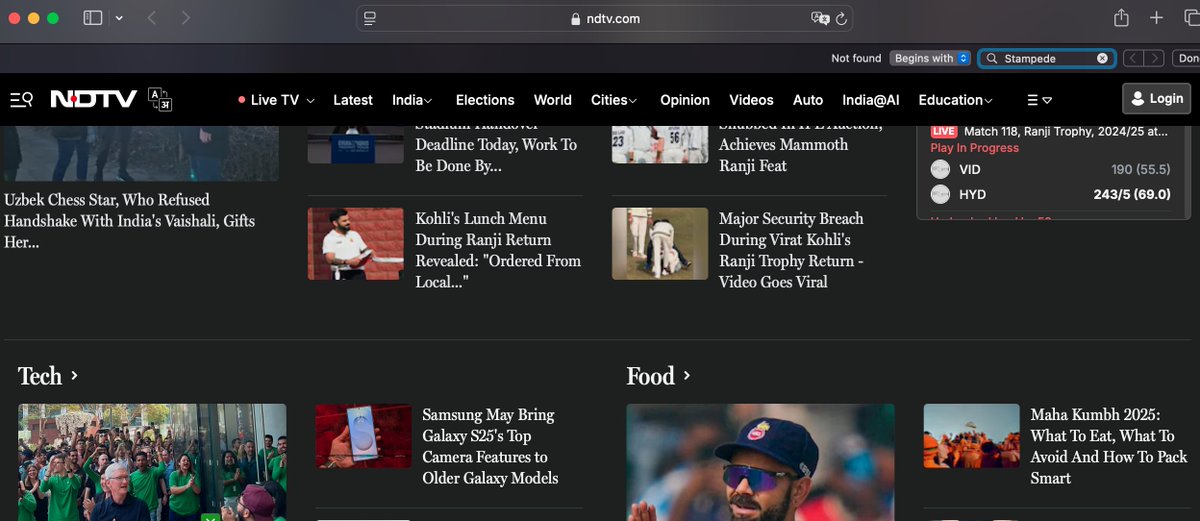This screenshot has height=521, width=1200.
Task: Click the Kohli lunch article thumbnail
Action: [356, 244]
